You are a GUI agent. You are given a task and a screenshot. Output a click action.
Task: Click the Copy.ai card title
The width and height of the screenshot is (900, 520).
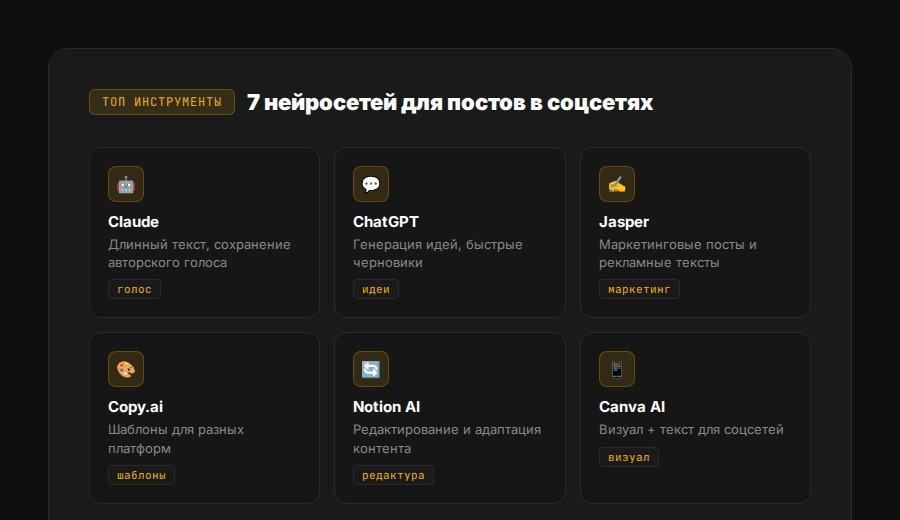pos(135,407)
